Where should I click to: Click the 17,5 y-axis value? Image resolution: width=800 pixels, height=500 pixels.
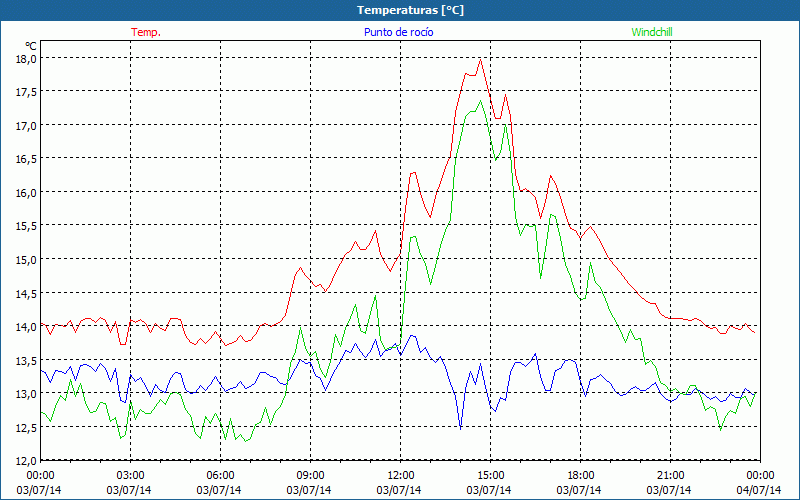[x=27, y=92]
